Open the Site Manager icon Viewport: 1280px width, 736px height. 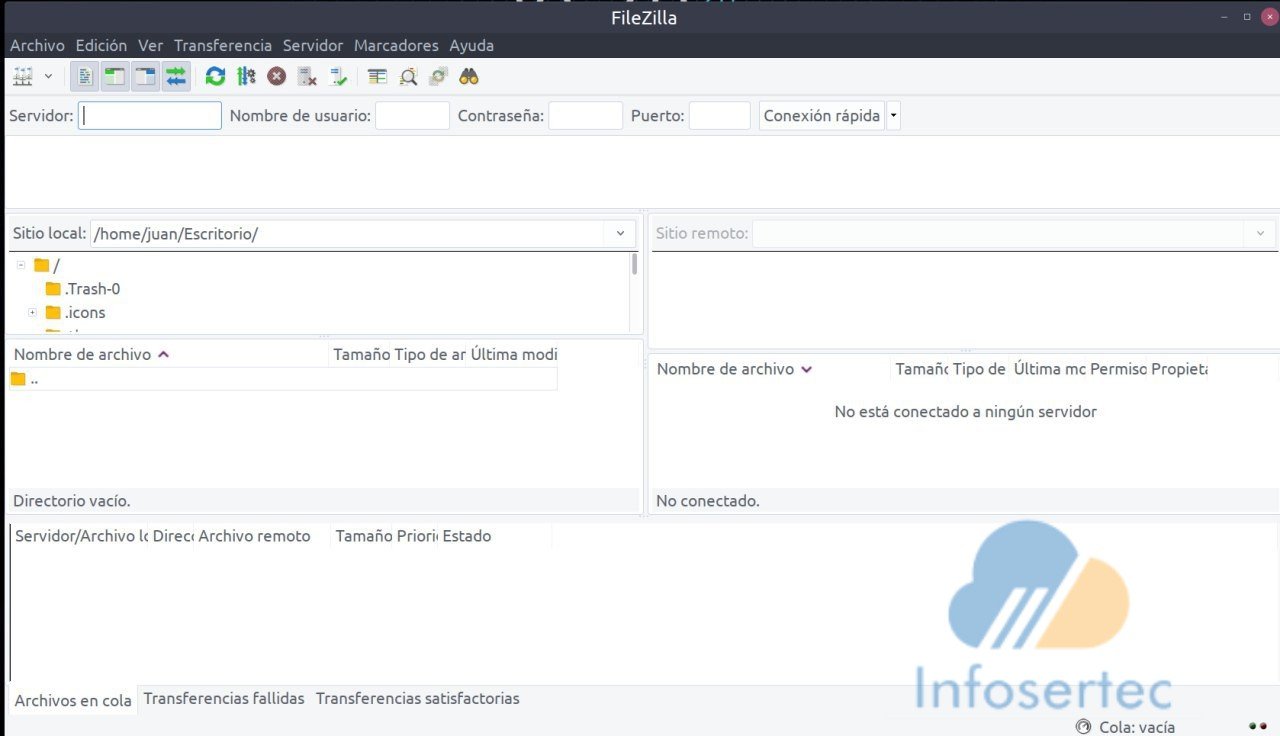22,76
